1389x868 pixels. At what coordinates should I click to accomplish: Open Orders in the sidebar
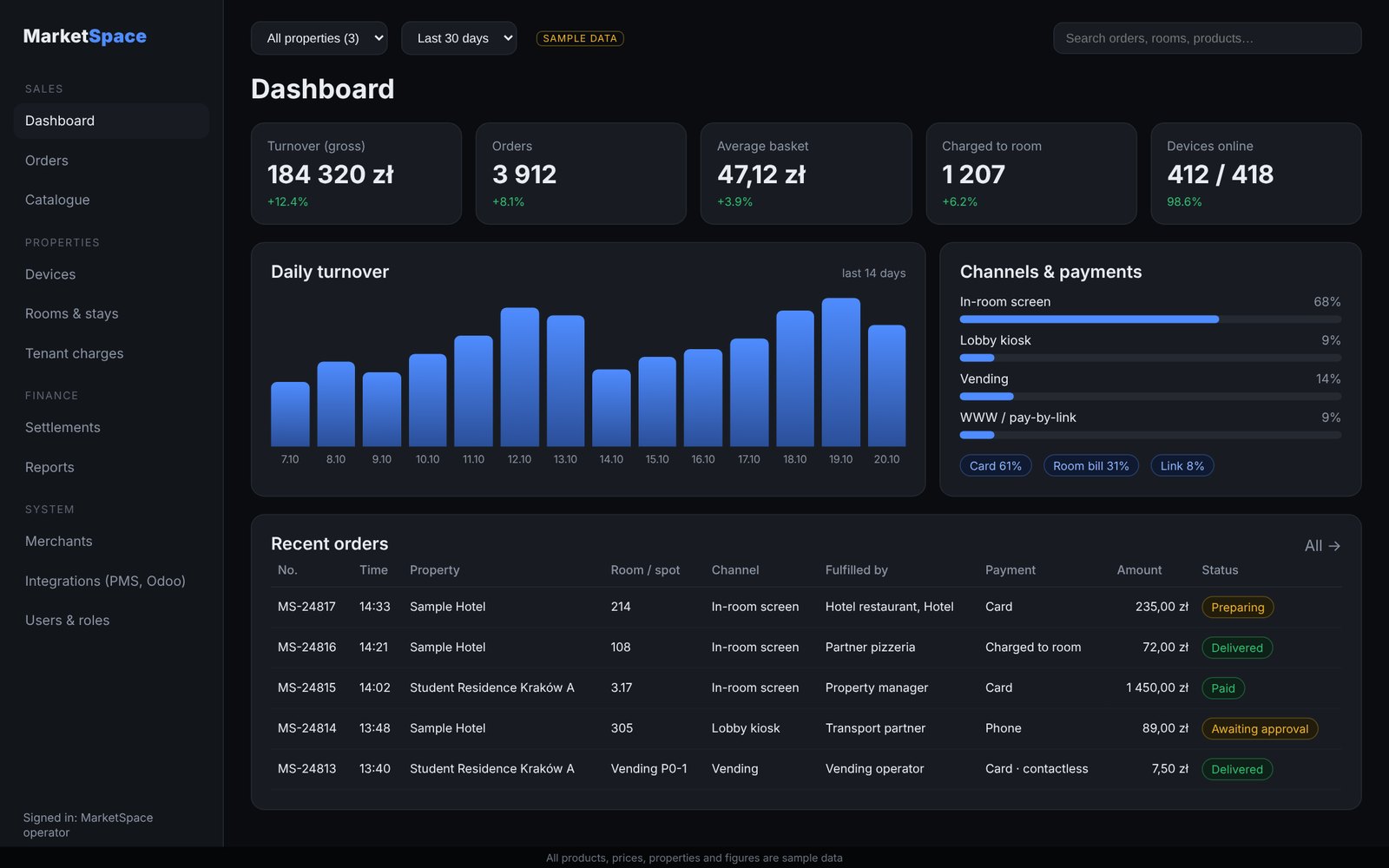click(111, 161)
